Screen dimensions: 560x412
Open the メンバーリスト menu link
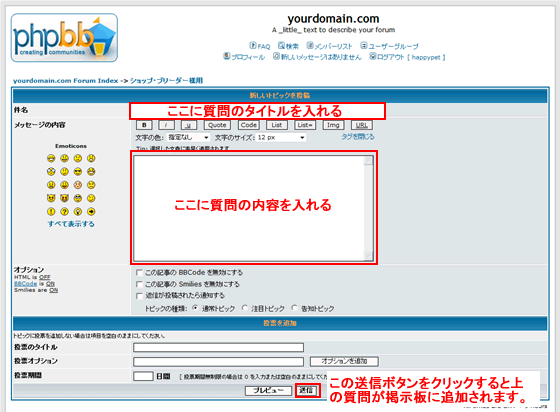coord(329,46)
